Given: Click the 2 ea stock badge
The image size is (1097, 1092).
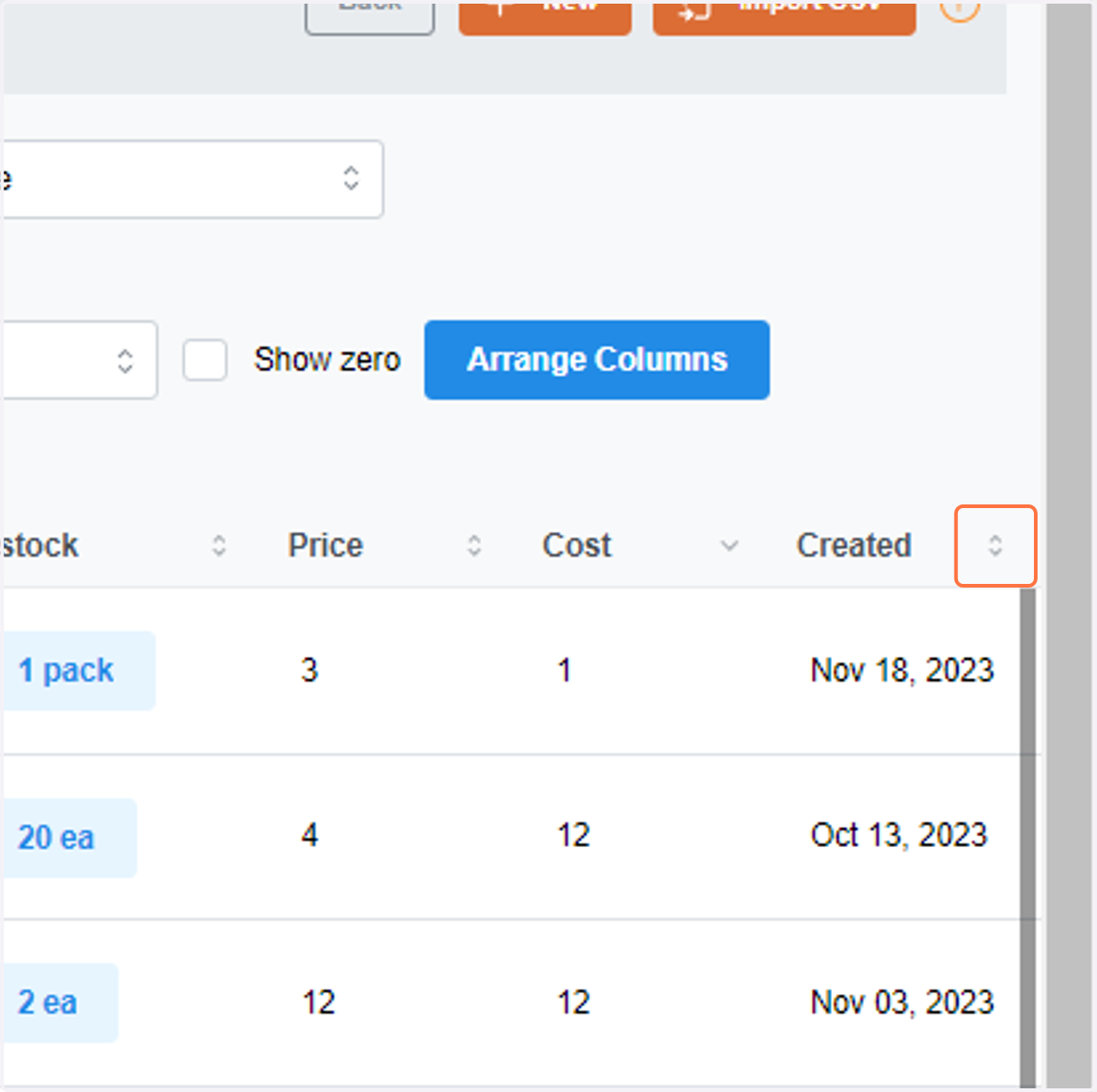Looking at the screenshot, I should [59, 1002].
